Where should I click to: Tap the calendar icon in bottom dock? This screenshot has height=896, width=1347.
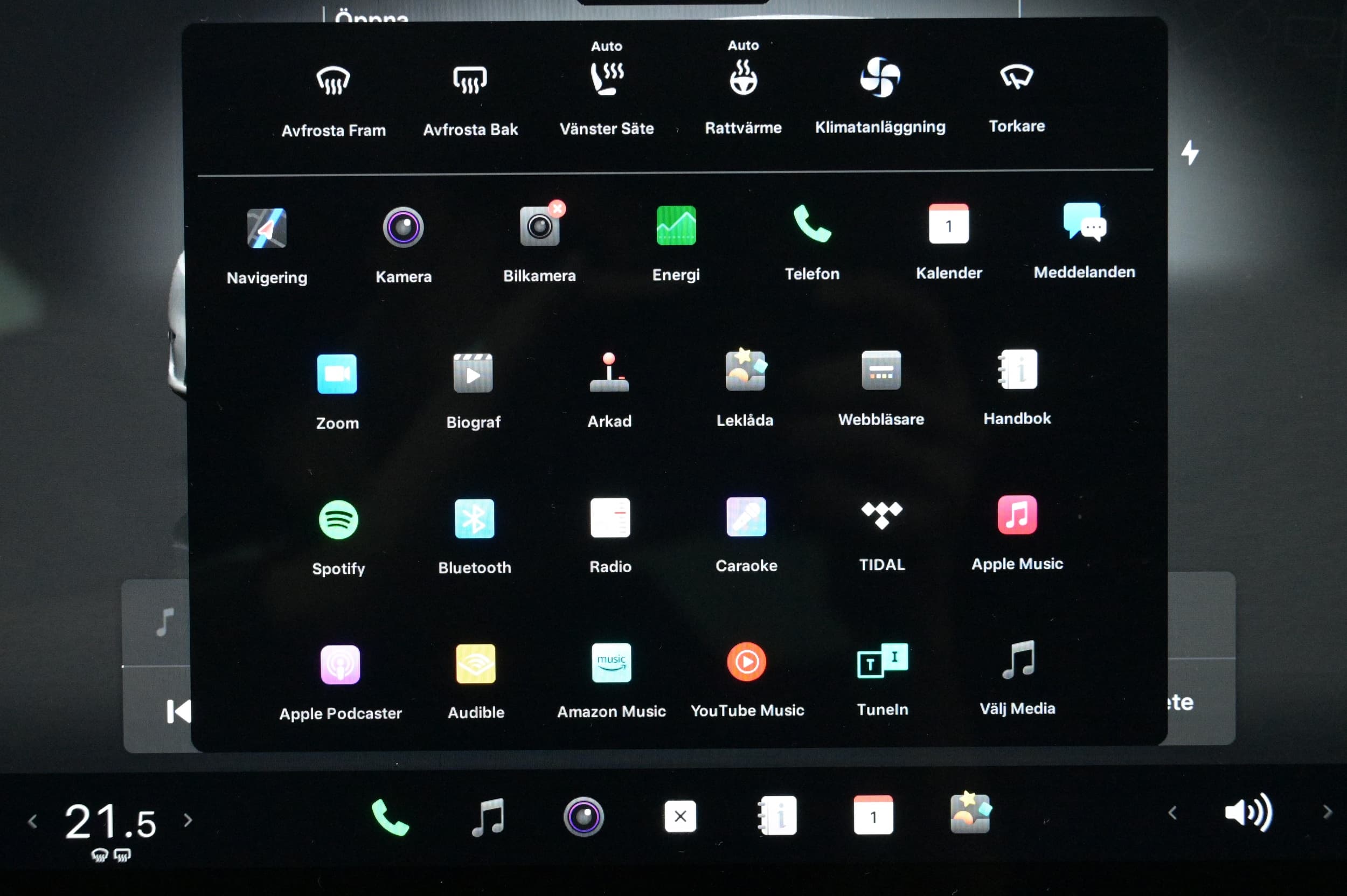pyautogui.click(x=873, y=815)
